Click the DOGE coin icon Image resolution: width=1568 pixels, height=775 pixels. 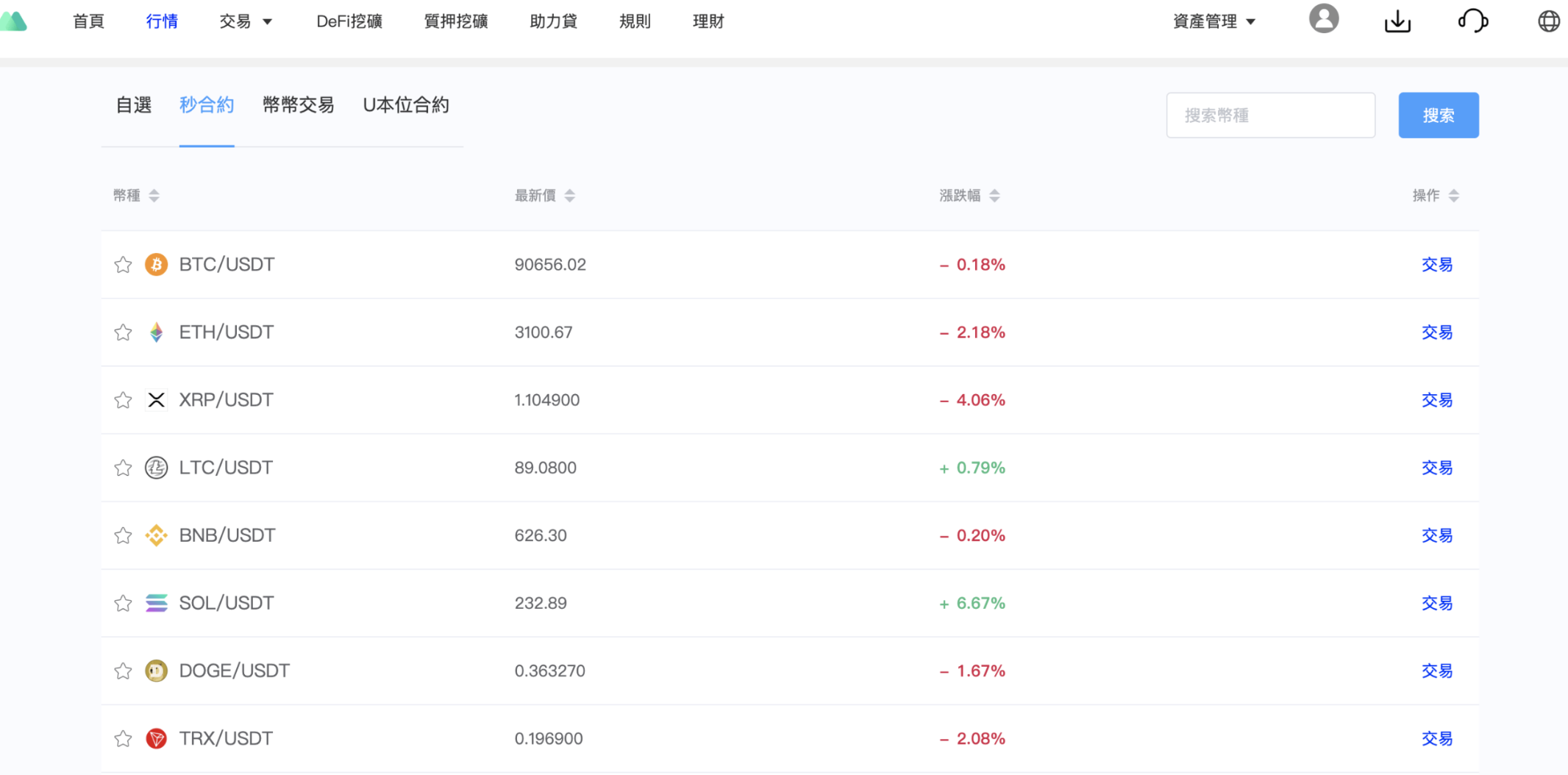click(156, 671)
